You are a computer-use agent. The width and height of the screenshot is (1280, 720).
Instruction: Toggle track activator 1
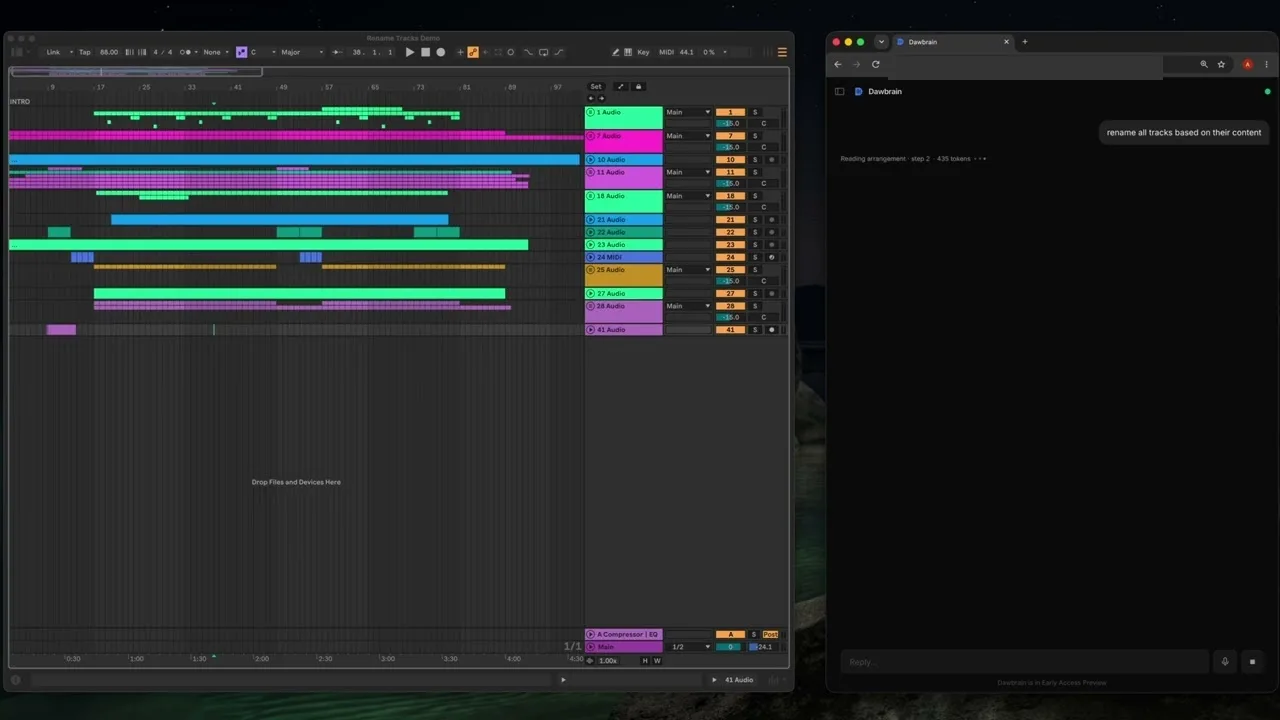(730, 112)
